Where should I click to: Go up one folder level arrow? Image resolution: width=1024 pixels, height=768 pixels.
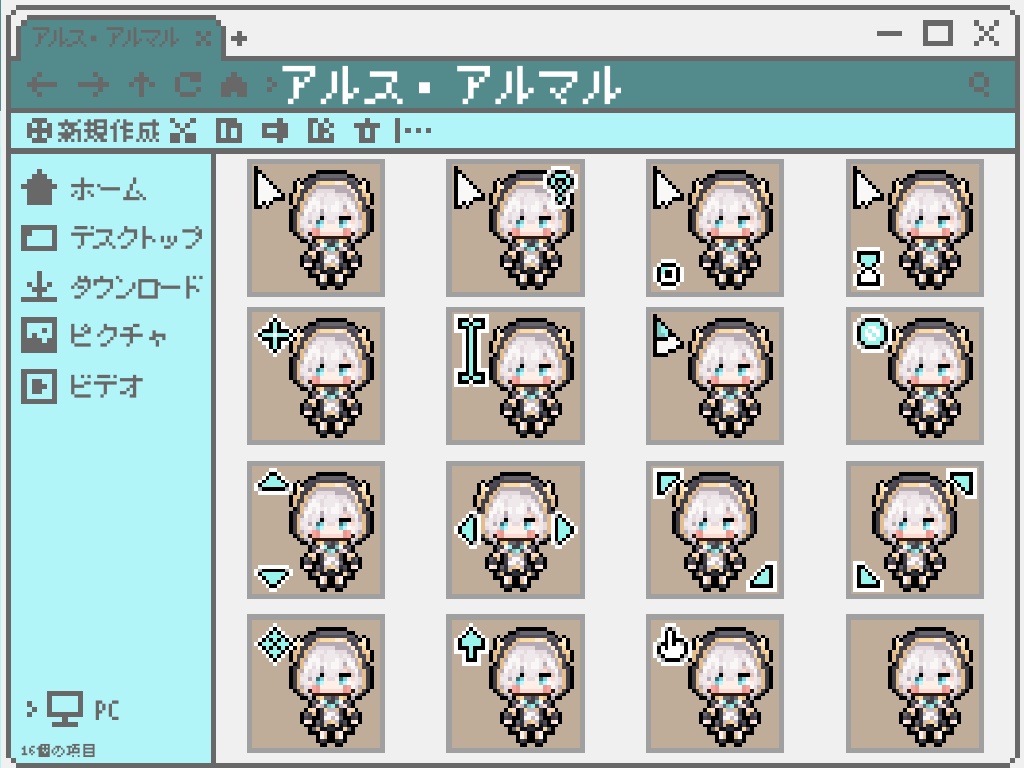[142, 85]
